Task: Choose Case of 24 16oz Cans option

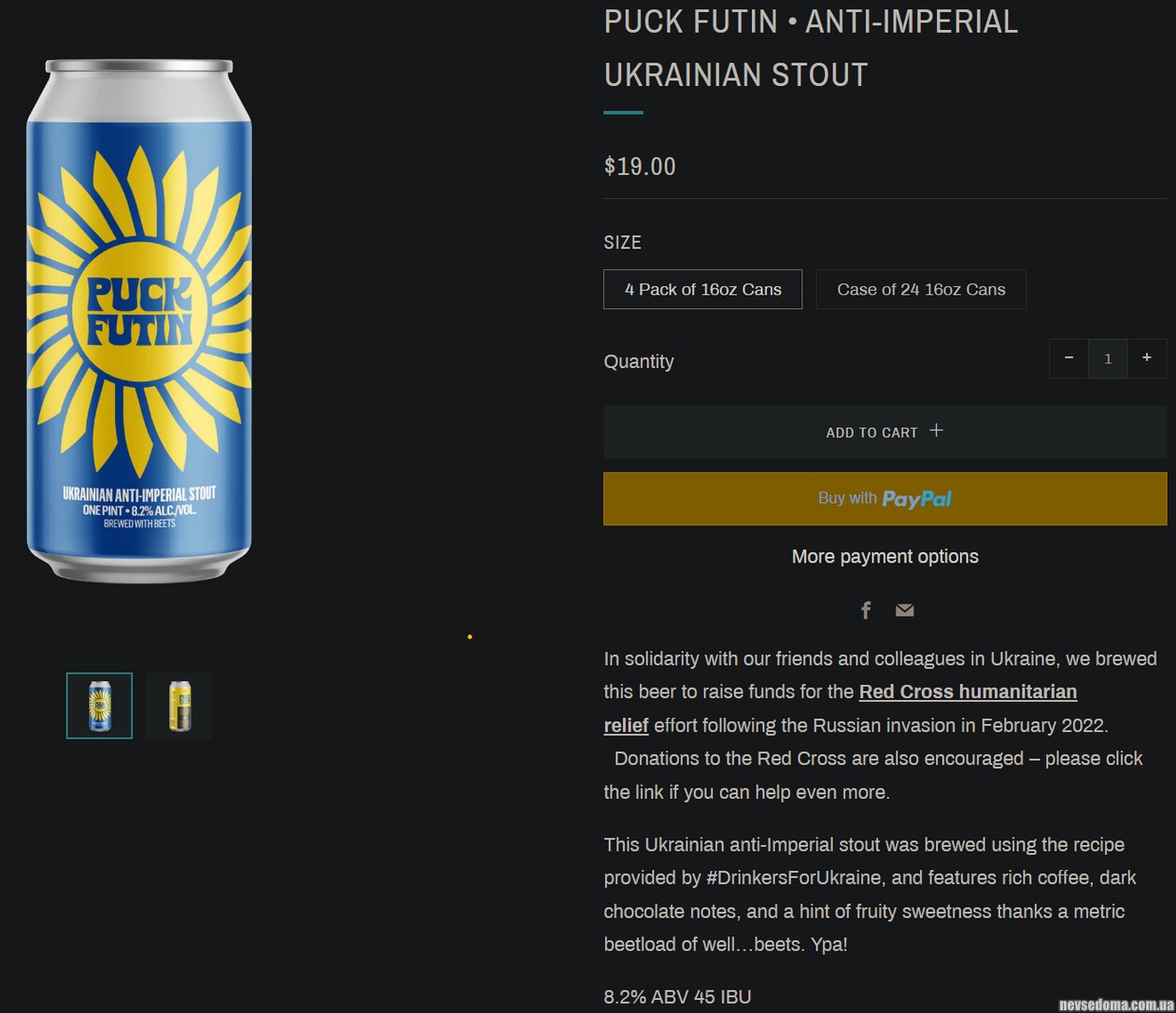Action: [921, 290]
